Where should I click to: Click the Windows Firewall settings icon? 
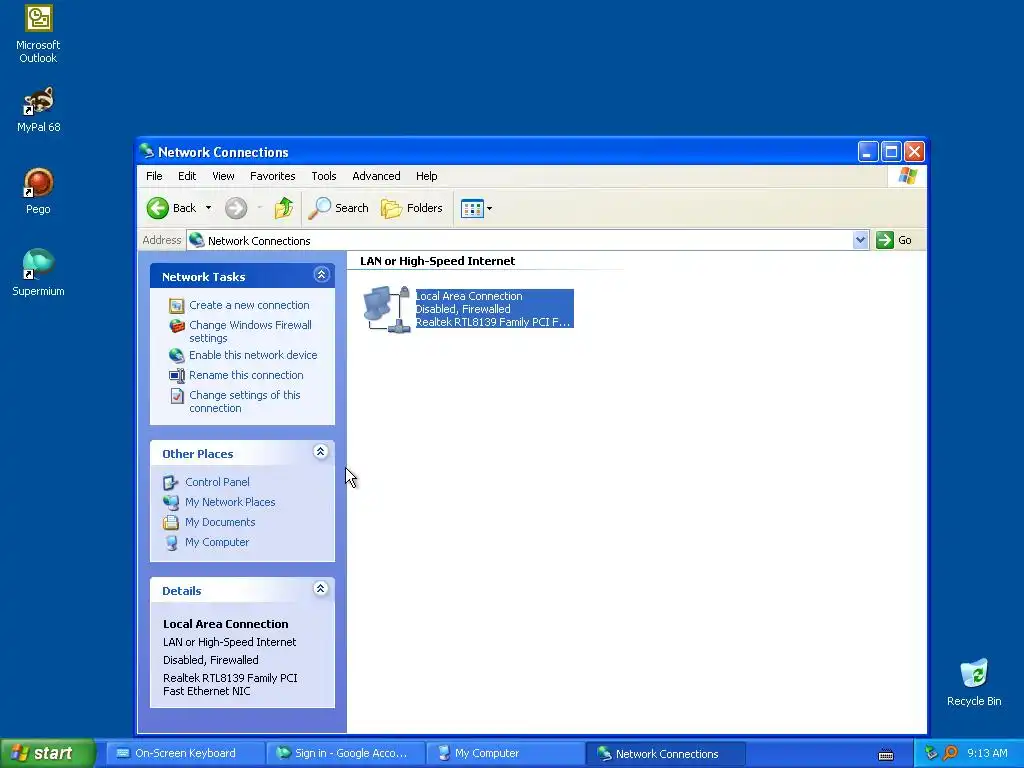(x=176, y=325)
